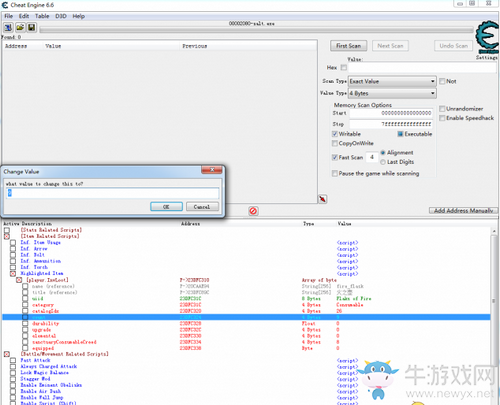Uncheck the Writable option
The height and width of the screenshot is (405, 500).
click(335, 134)
